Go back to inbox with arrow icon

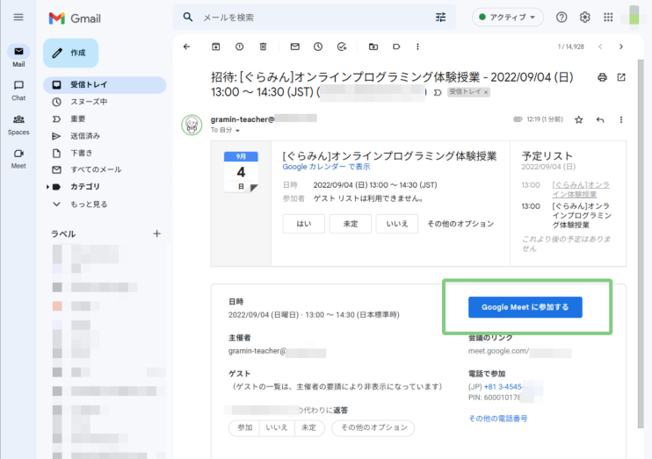187,47
